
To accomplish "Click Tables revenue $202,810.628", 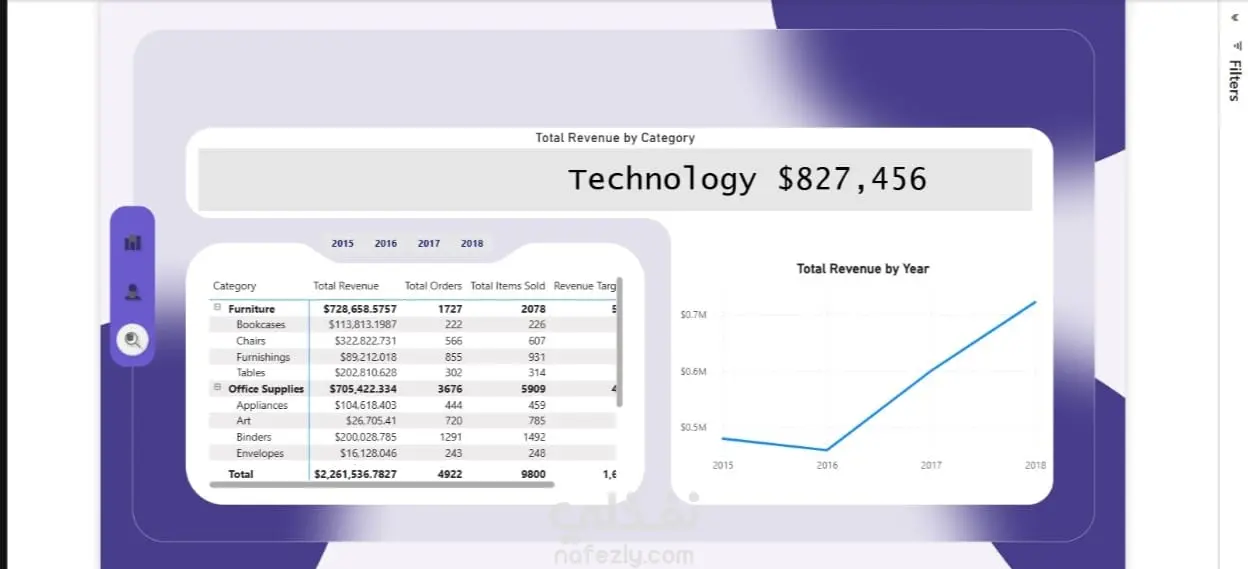I will pos(362,373).
